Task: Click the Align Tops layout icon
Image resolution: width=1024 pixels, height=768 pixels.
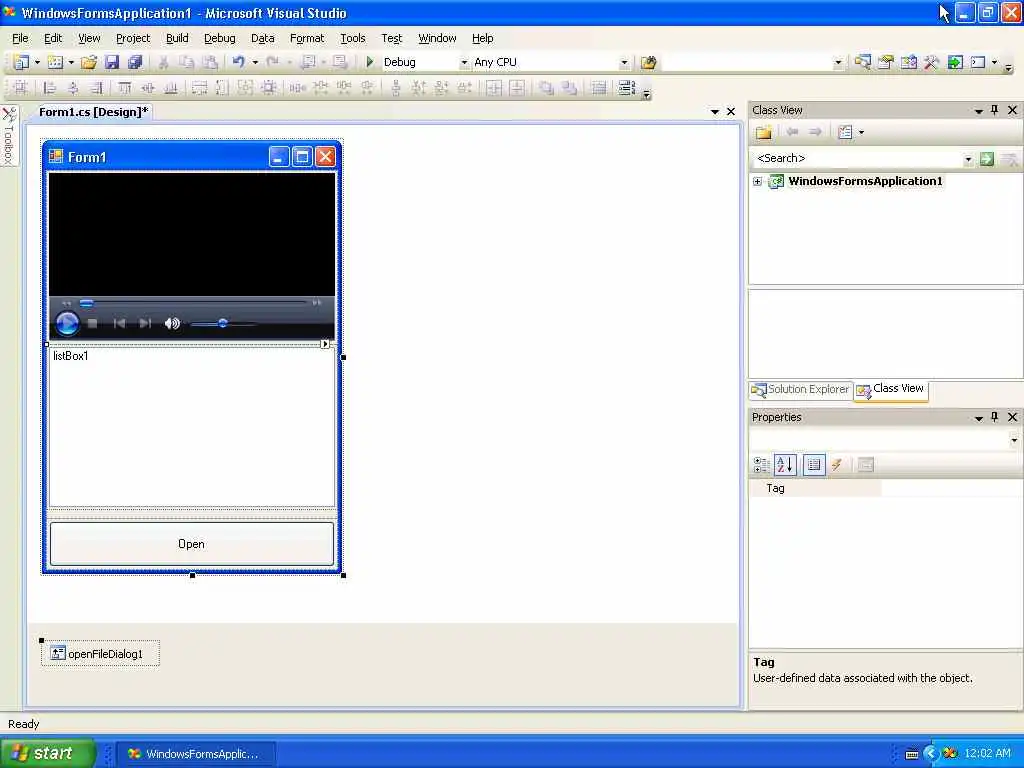Action: pyautogui.click(x=124, y=87)
